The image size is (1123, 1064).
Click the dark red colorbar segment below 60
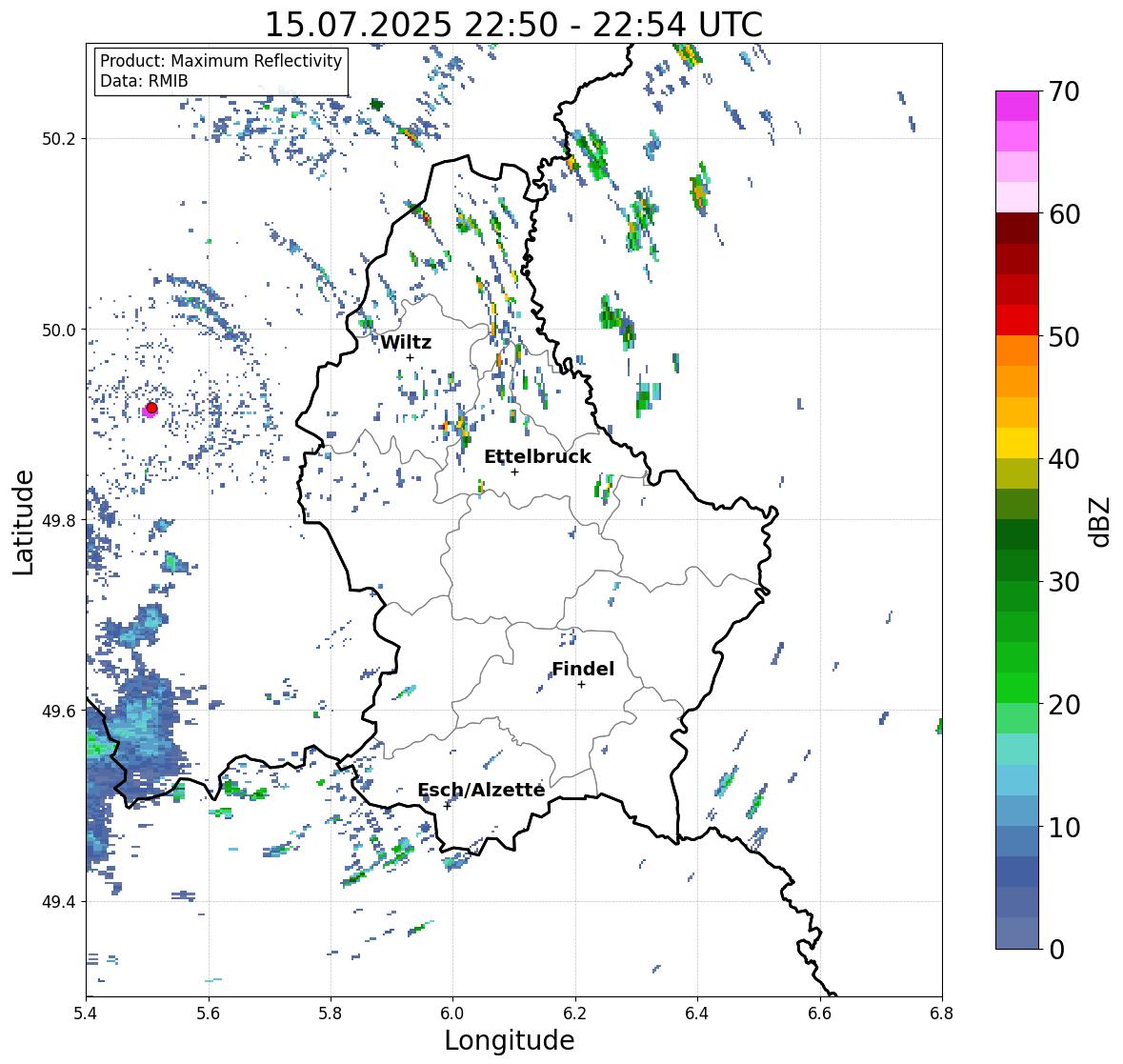coord(1017,229)
